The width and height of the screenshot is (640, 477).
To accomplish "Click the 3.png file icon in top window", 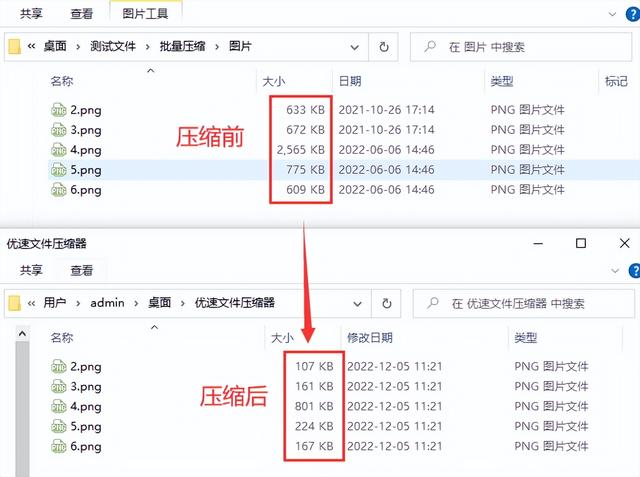I will [x=59, y=130].
